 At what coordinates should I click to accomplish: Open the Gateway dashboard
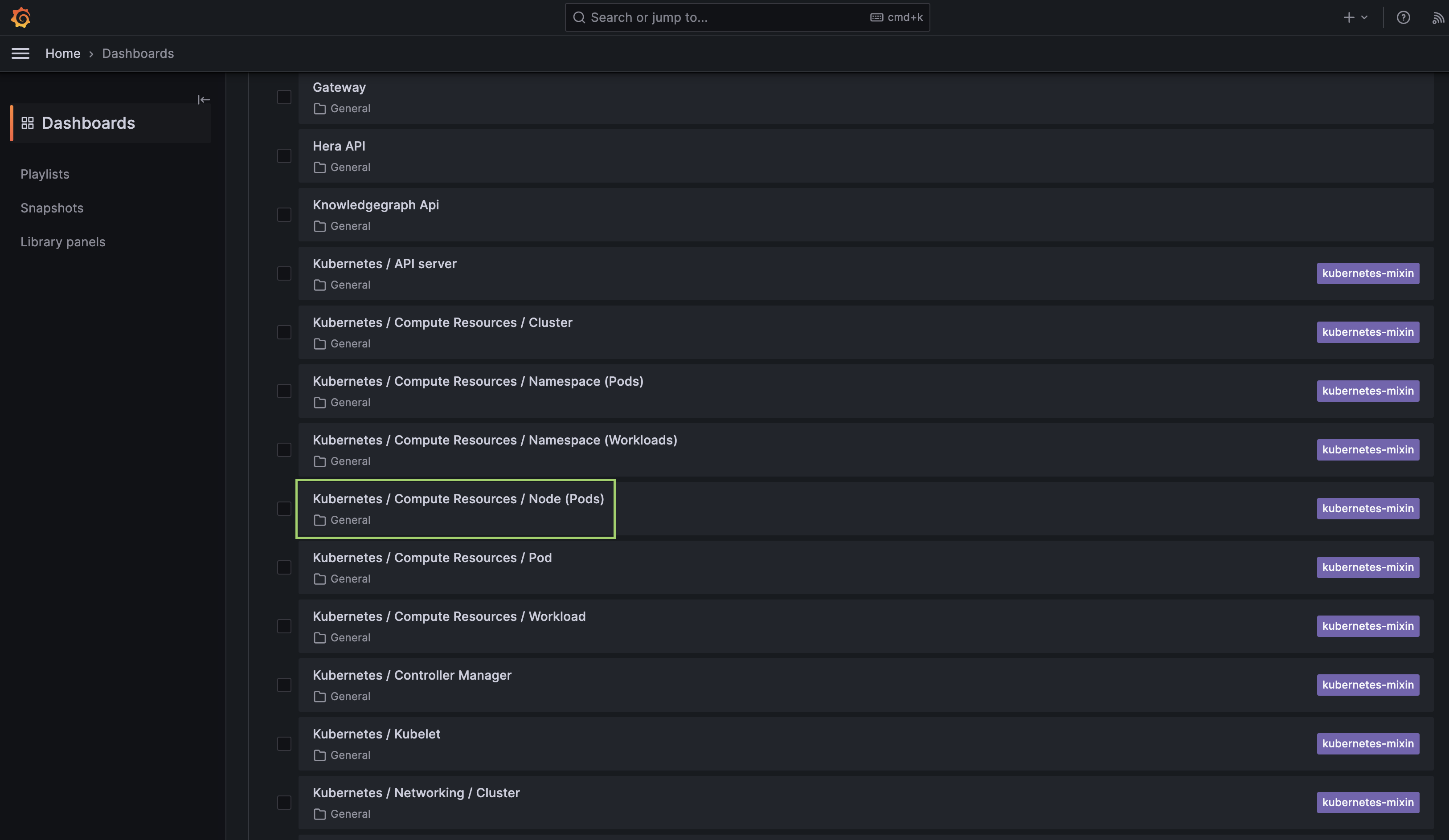(339, 87)
